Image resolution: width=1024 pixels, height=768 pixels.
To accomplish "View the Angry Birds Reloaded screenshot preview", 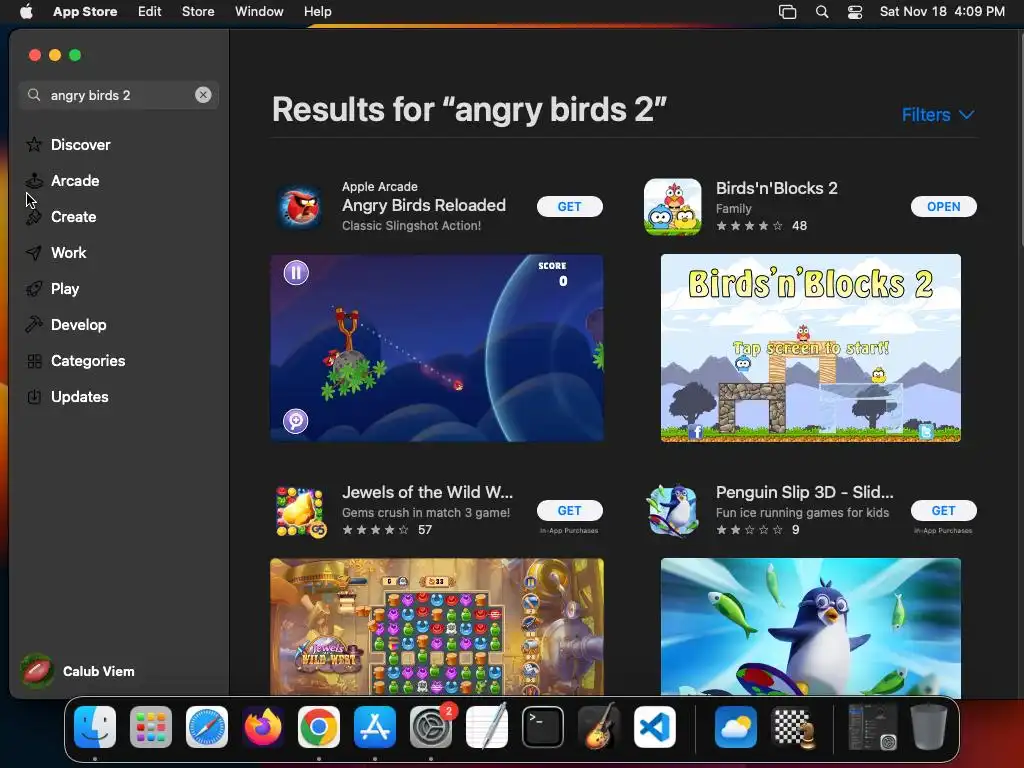I will [437, 348].
